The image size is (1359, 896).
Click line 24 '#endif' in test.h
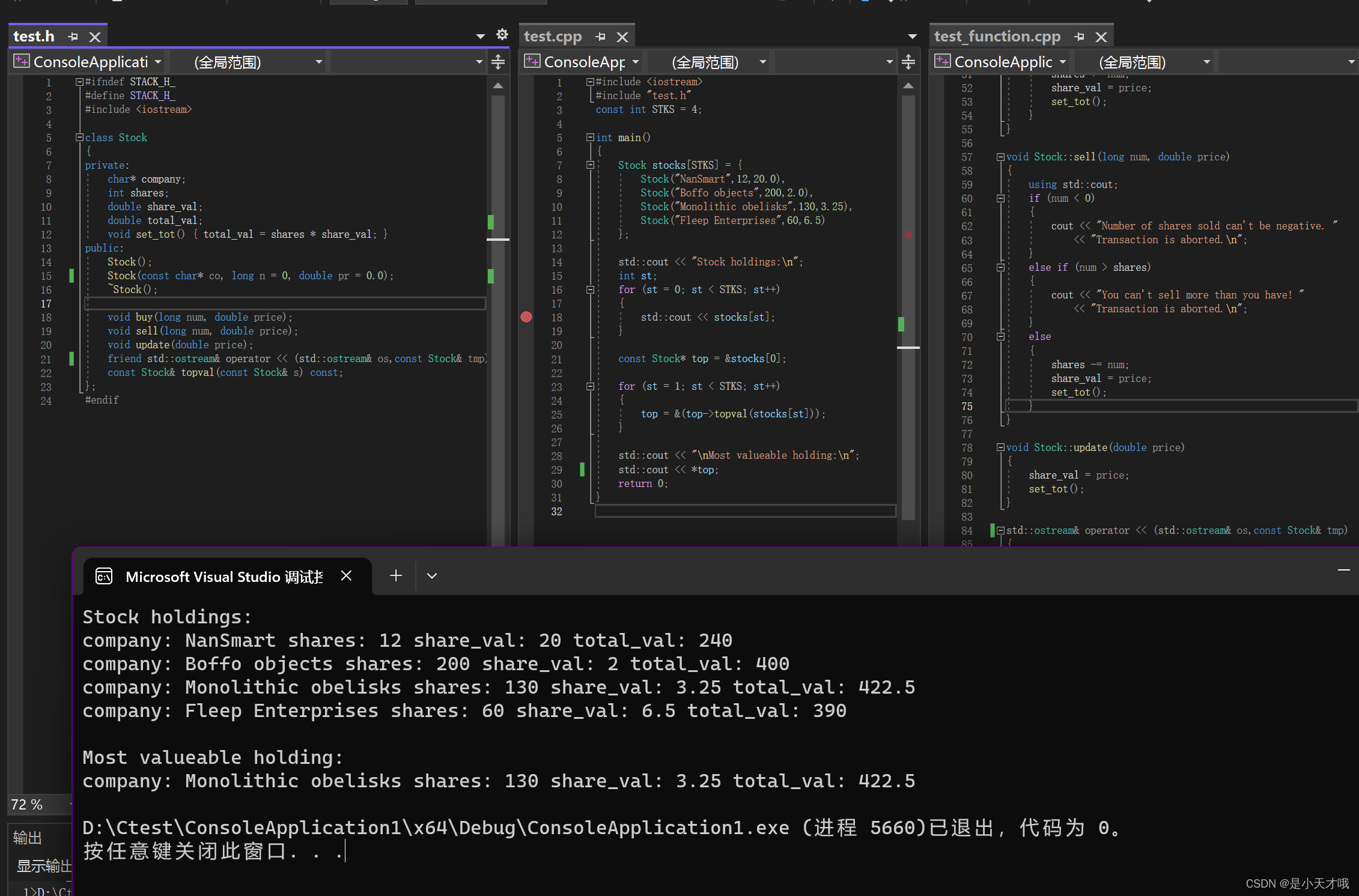(102, 400)
